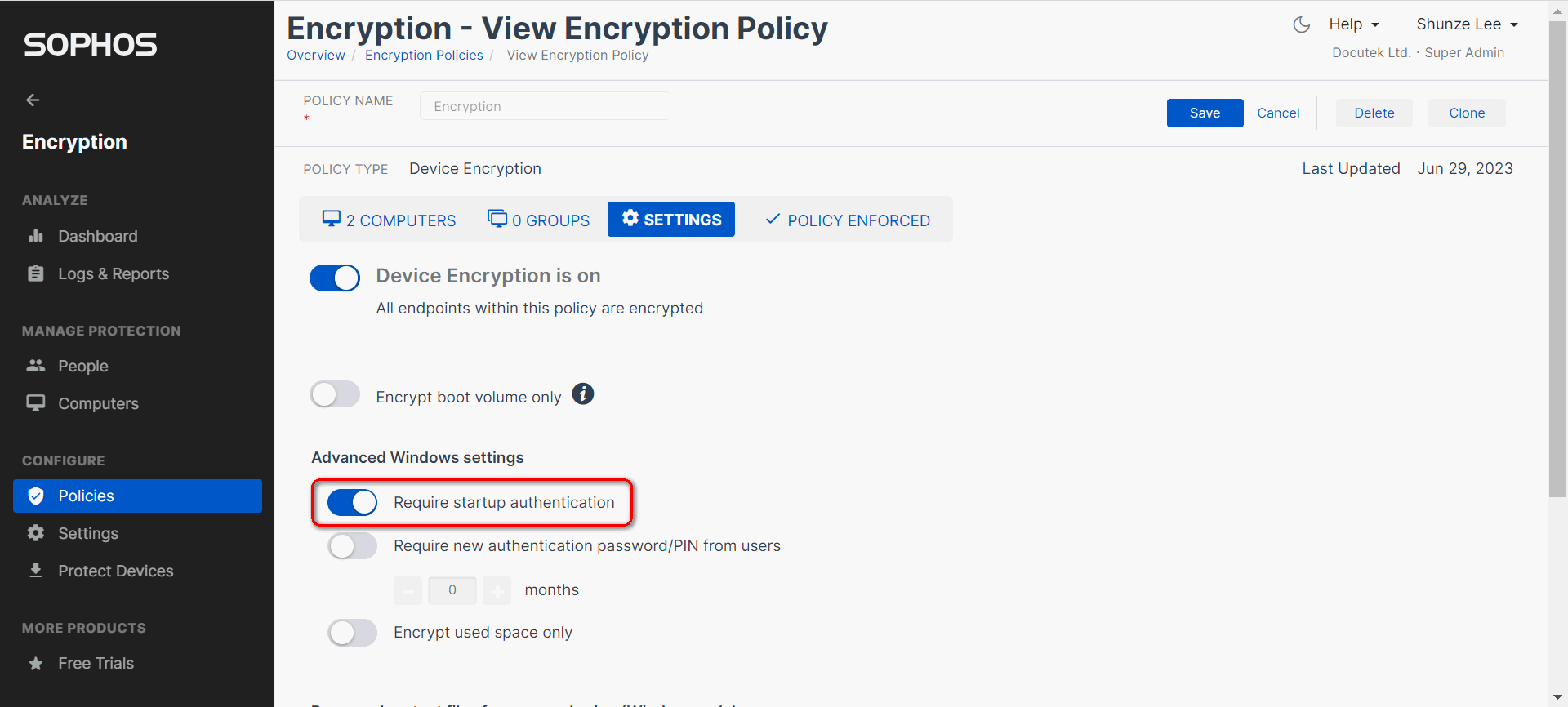Image resolution: width=1568 pixels, height=707 pixels.
Task: Enable Encrypt boot volume only toggle
Action: (x=335, y=394)
